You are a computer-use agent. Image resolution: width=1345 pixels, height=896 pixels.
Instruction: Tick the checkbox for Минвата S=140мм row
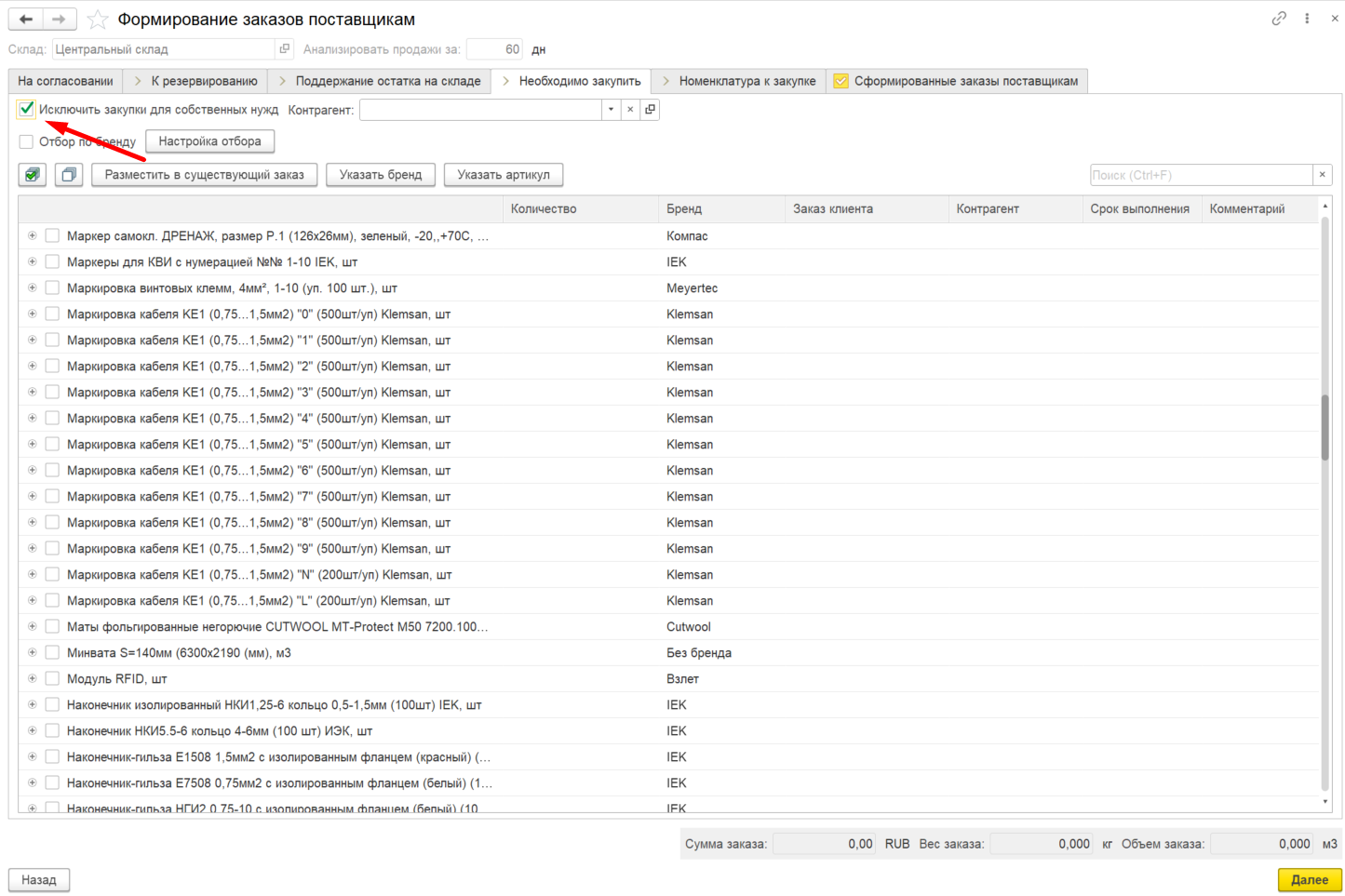(52, 653)
